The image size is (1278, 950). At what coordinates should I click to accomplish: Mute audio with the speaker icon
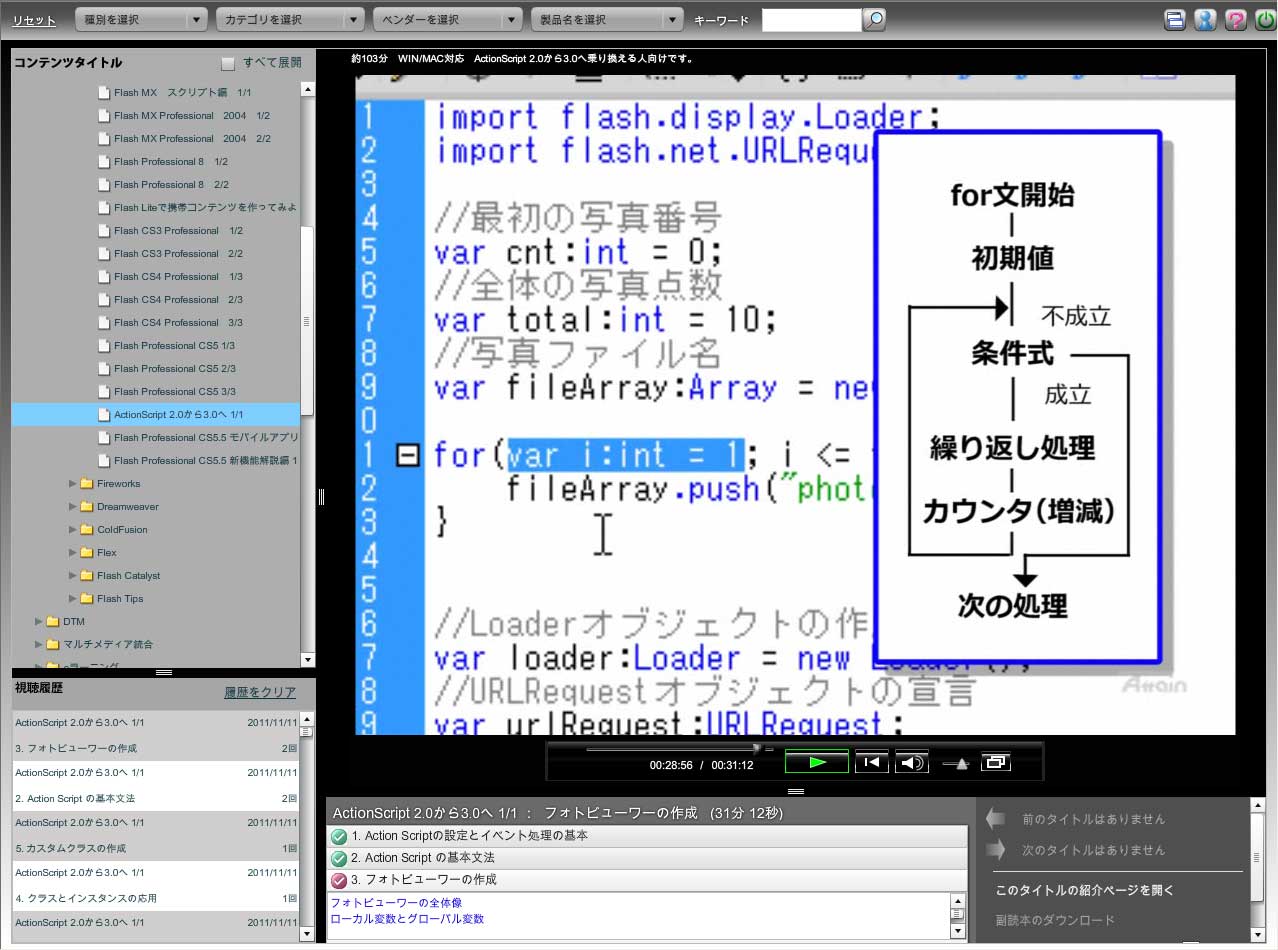pos(911,763)
